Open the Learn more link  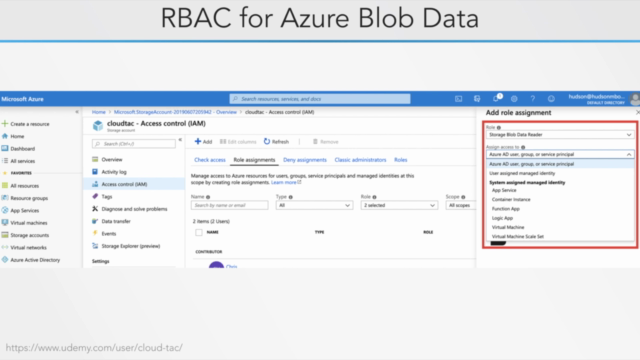tap(286, 182)
